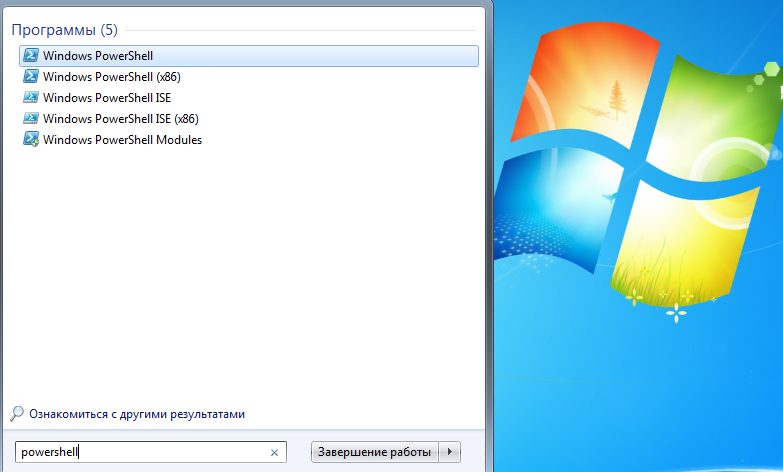Click the Windows PowerShell (x86) icon
The height and width of the screenshot is (472, 783).
pos(30,76)
